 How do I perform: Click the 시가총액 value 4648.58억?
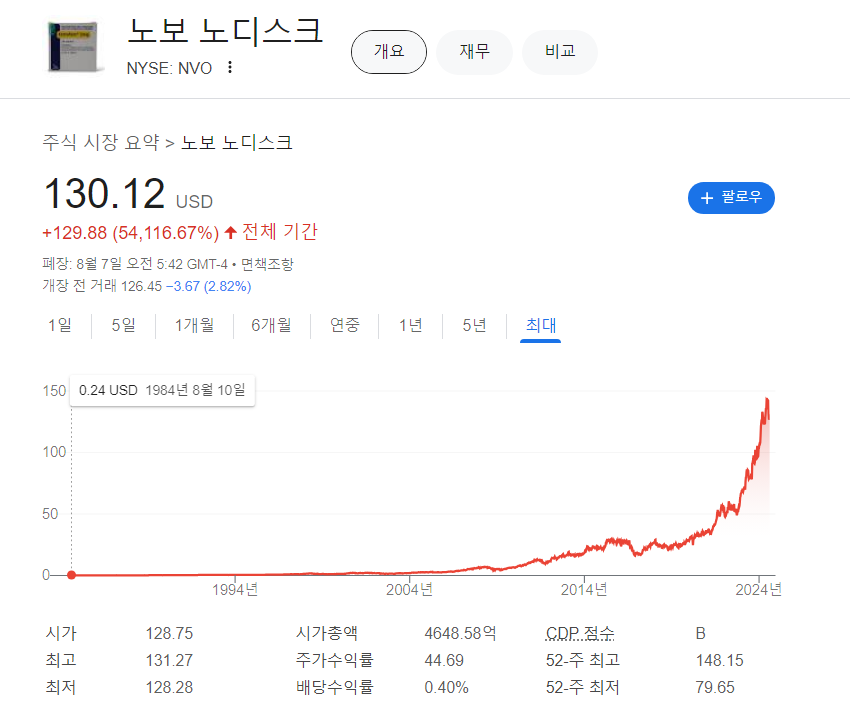460,633
